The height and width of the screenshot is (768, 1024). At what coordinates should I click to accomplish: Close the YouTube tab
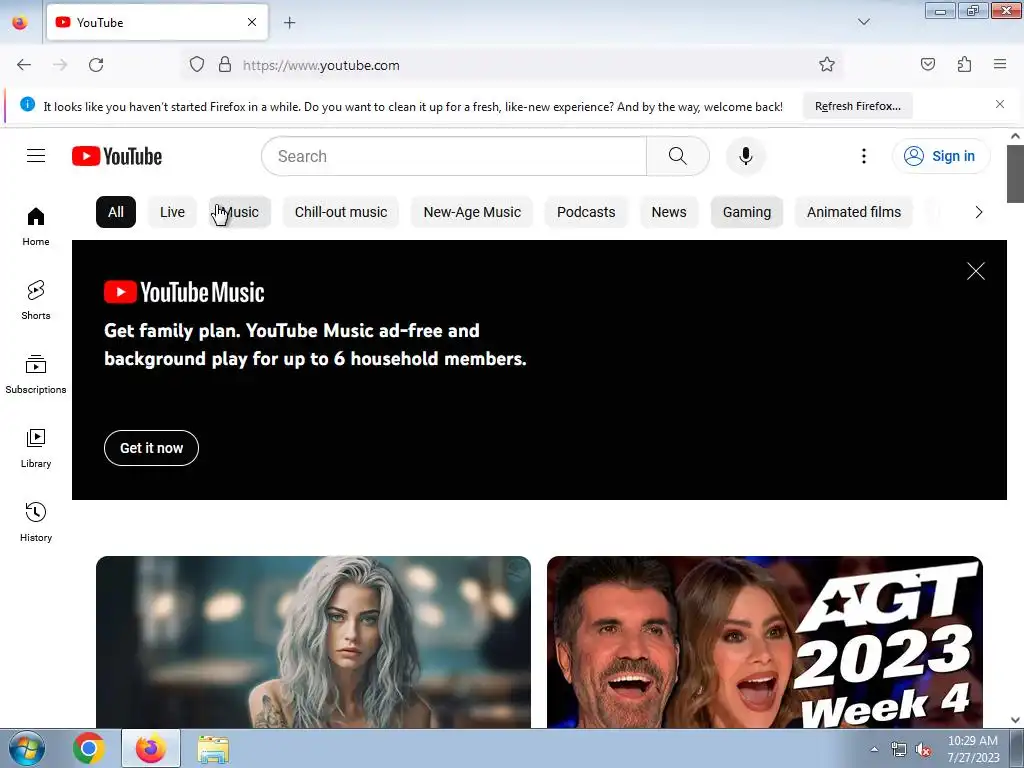[x=252, y=22]
